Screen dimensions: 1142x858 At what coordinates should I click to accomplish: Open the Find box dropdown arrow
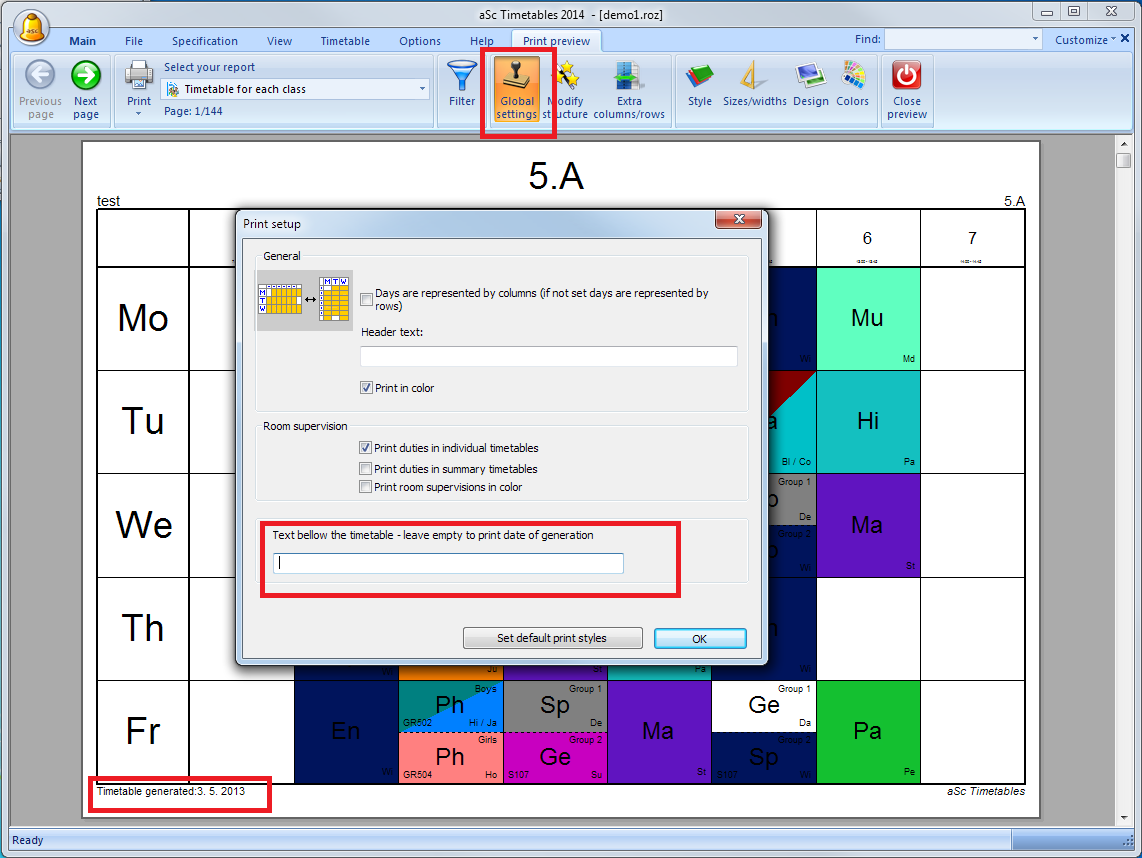coord(1035,39)
